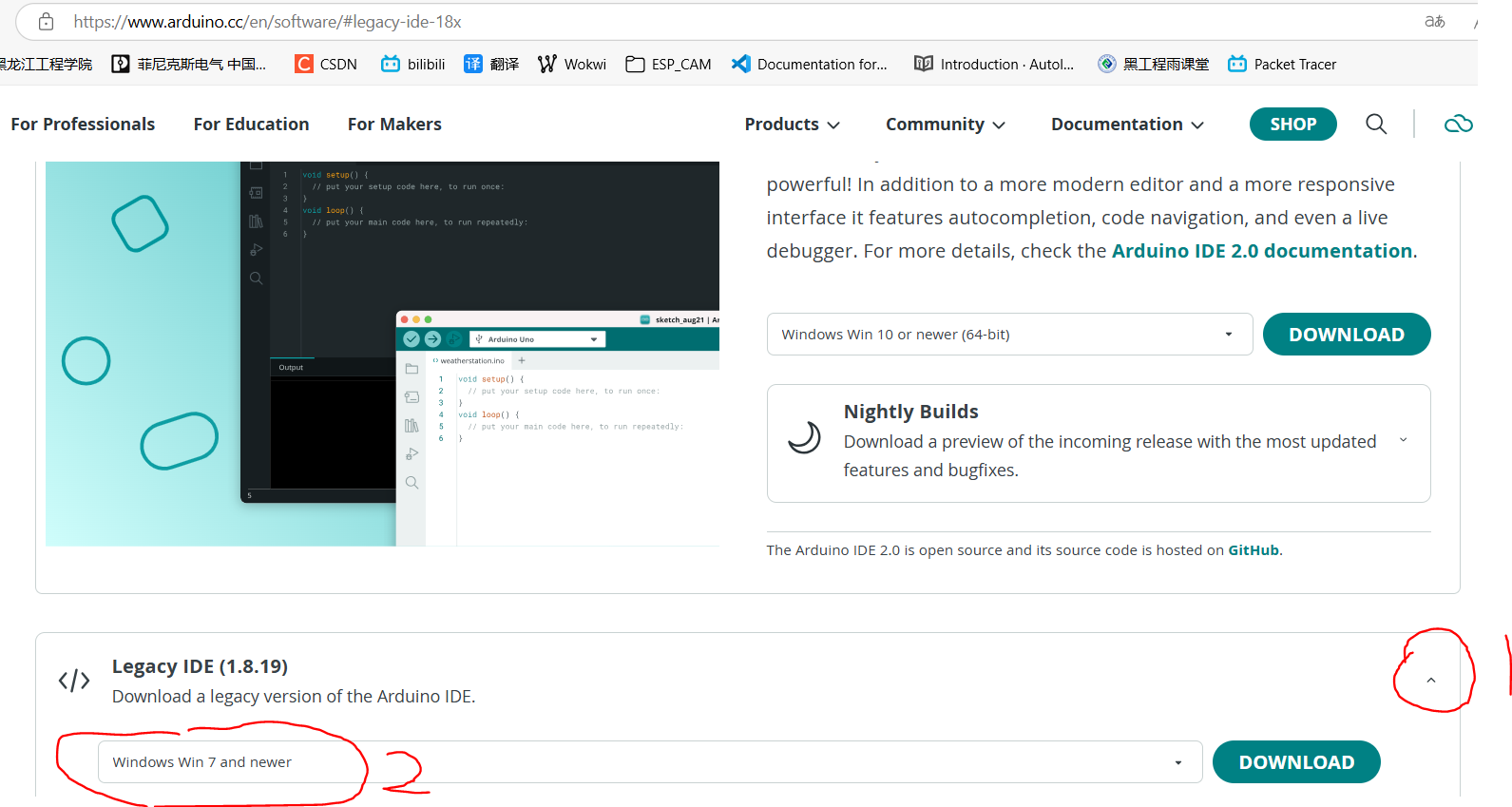Open the GitHub source code link

(x=1254, y=550)
